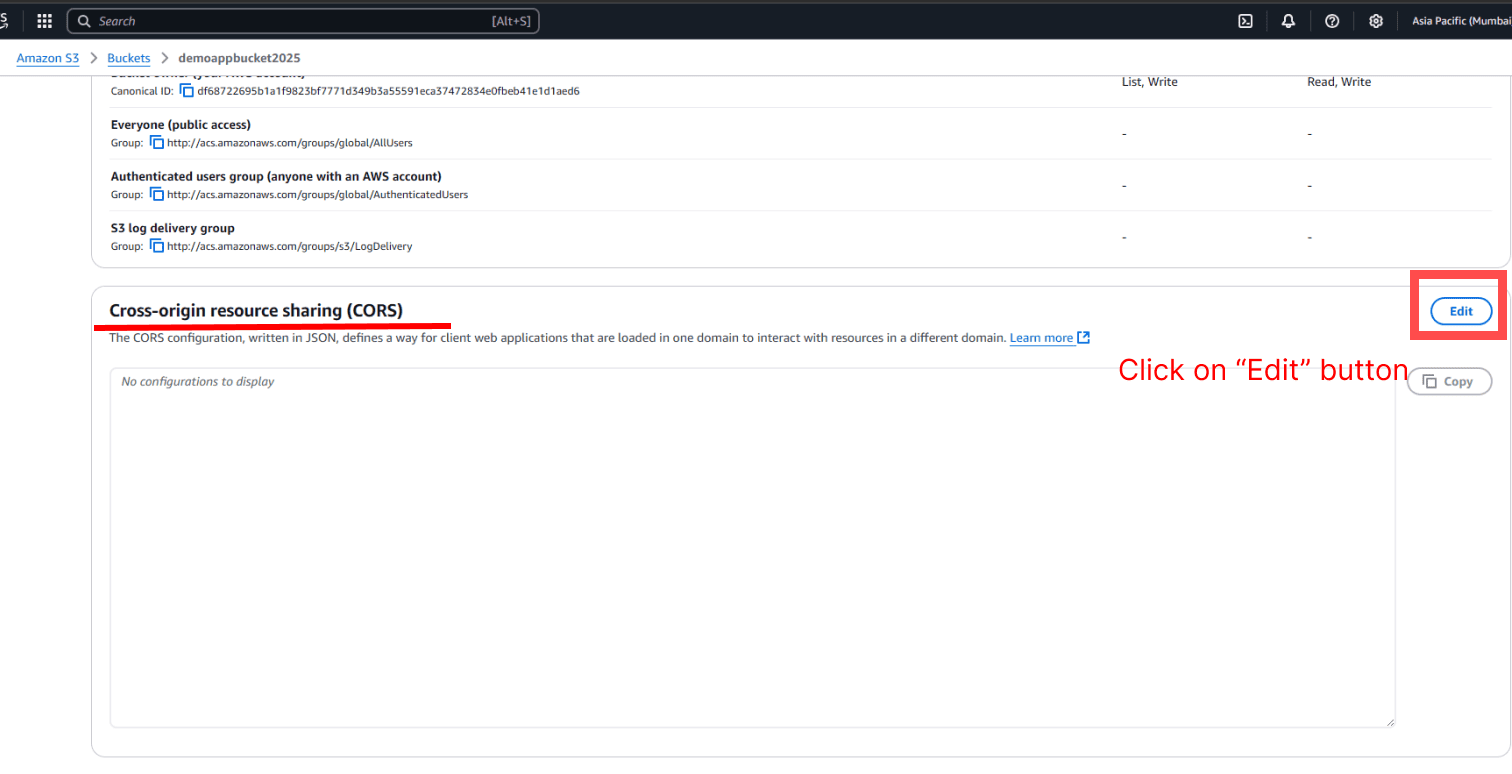The height and width of the screenshot is (774, 1512).
Task: Click the Edit button for CORS
Action: point(1460,311)
